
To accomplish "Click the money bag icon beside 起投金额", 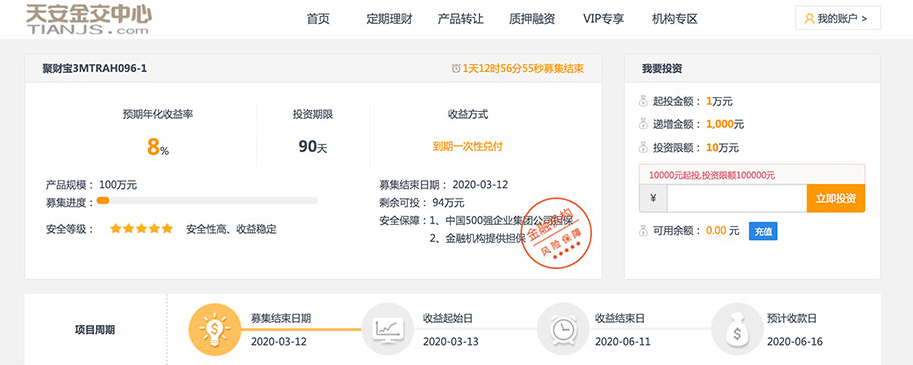I will pos(643,101).
